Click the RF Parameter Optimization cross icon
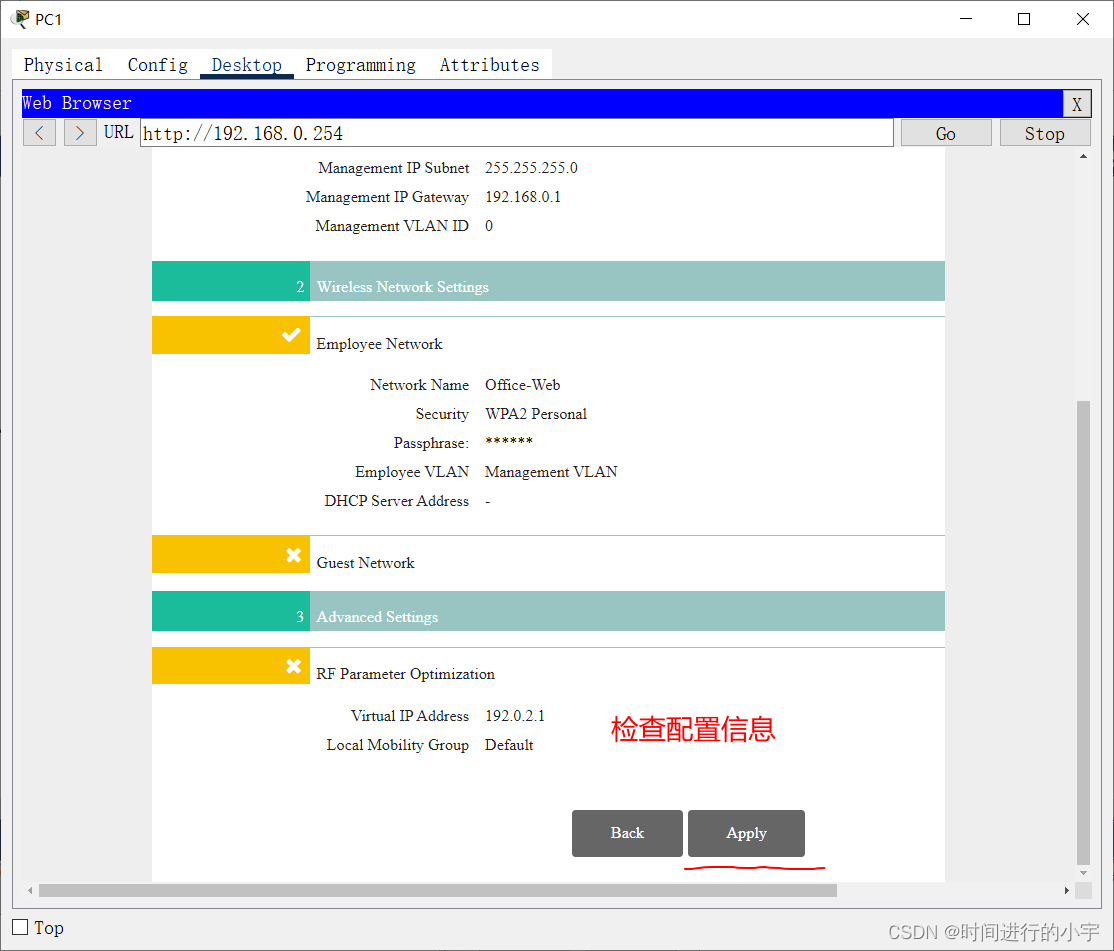 (293, 666)
